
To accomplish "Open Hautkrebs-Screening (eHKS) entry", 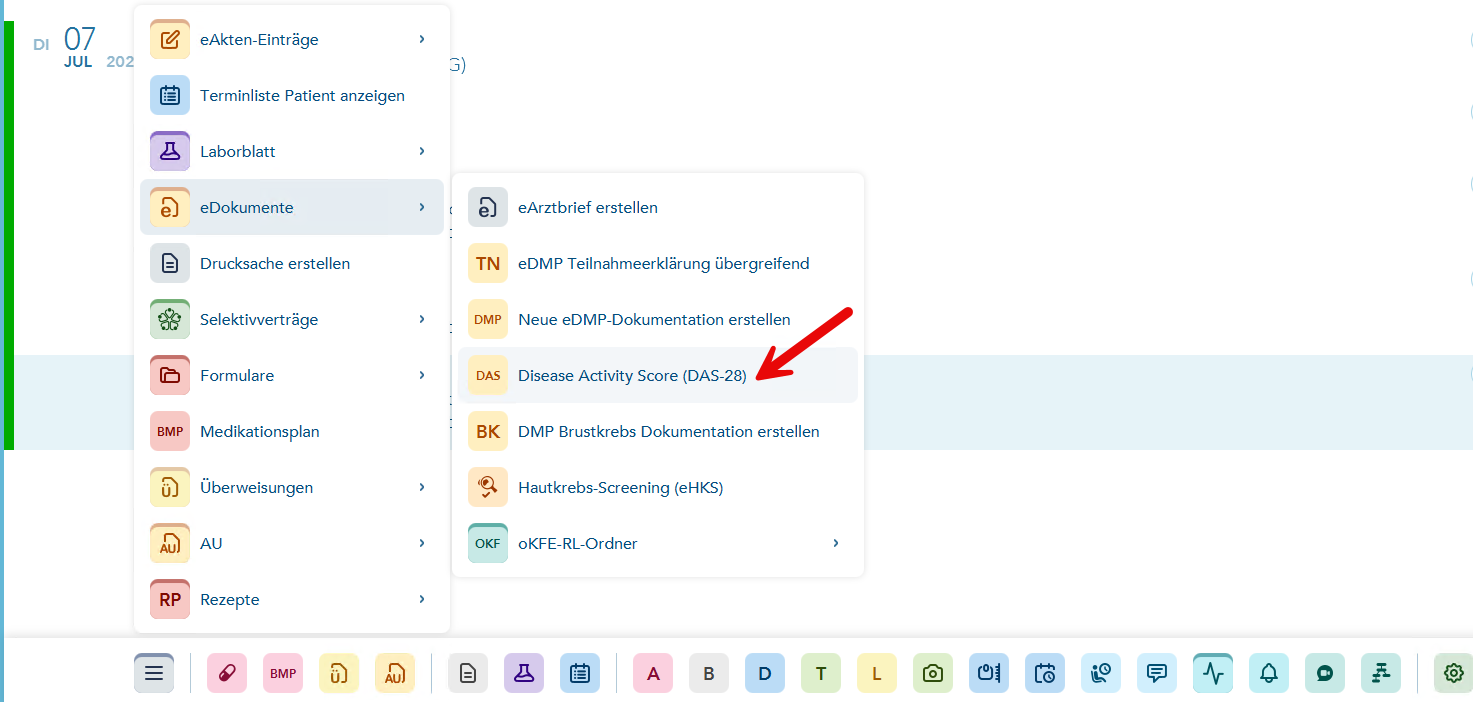I will point(658,487).
